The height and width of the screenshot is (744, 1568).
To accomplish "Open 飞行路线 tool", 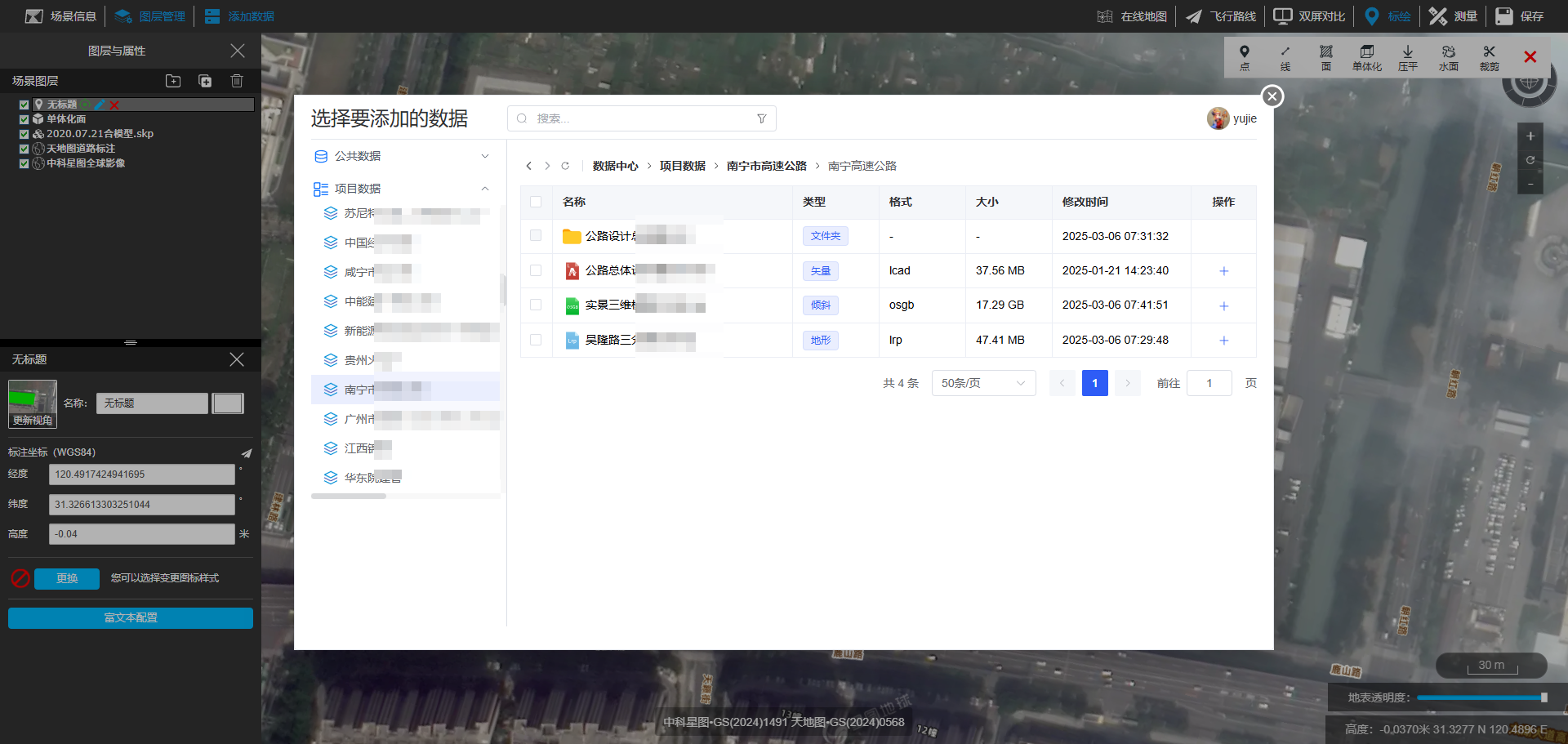I will point(1221,16).
